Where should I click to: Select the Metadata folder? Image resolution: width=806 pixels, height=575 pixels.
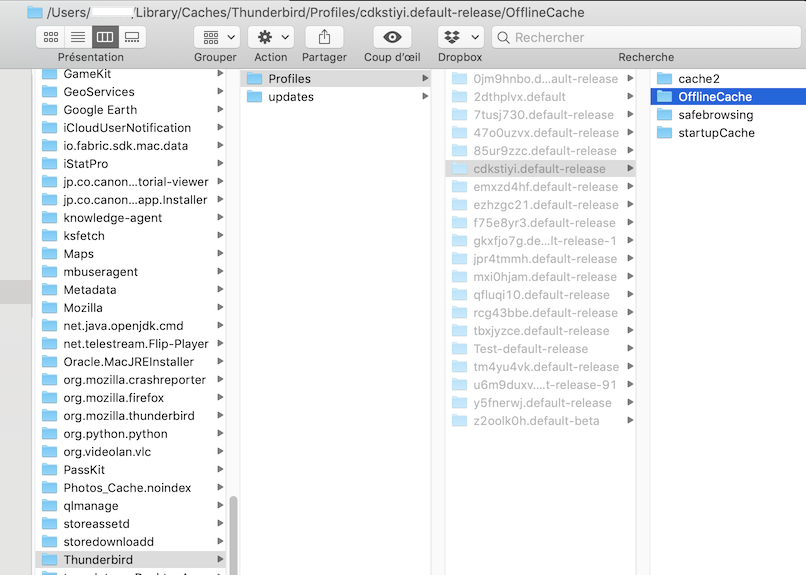131,289
